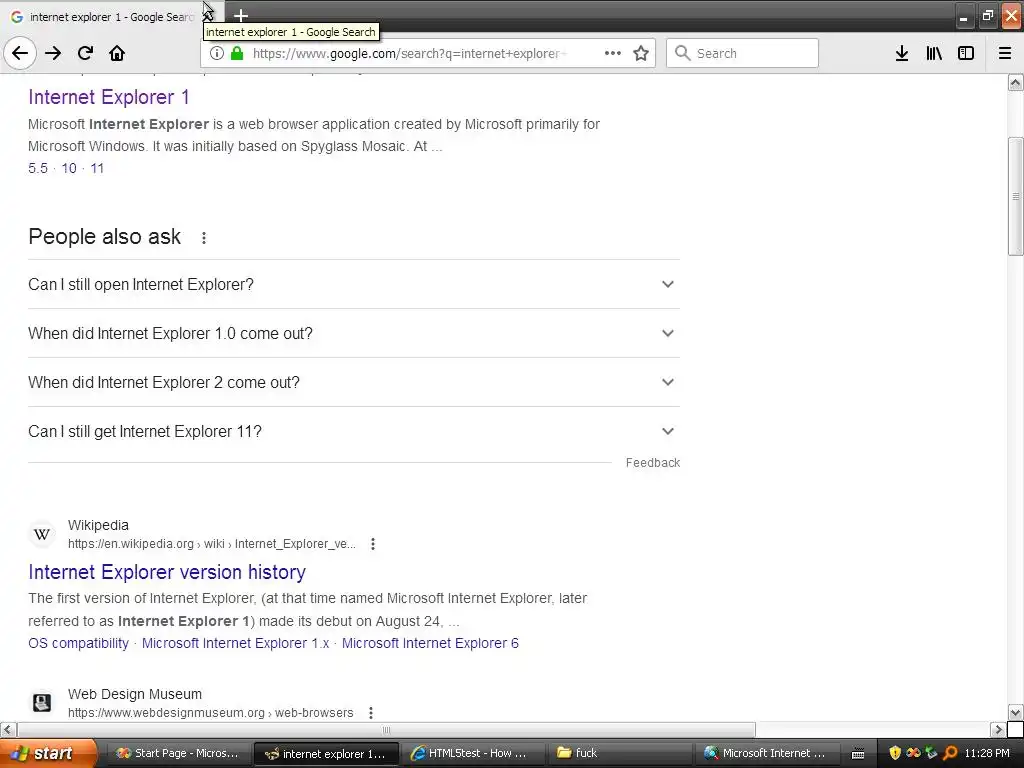1024x768 pixels.
Task: Open Microsoft Internet Explorer 1.x sublink
Action: [x=235, y=643]
